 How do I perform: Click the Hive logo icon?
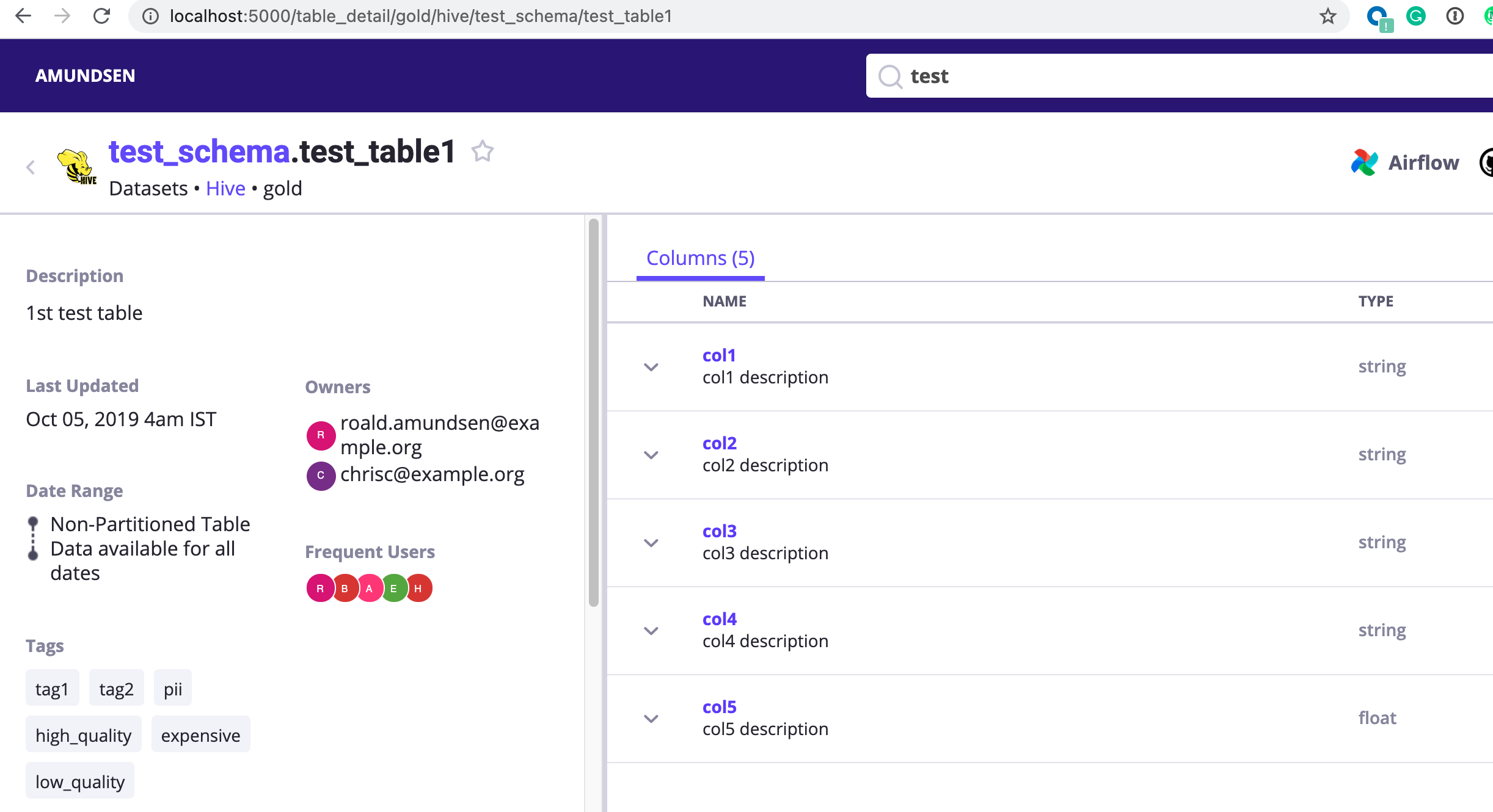tap(77, 167)
